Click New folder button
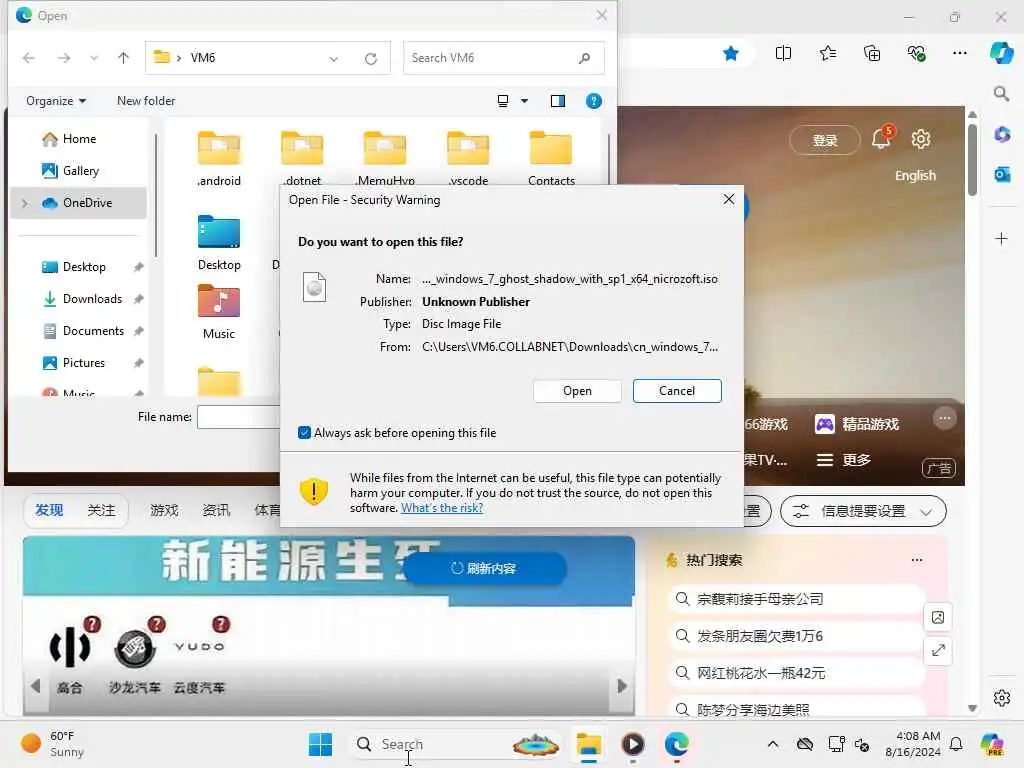Viewport: 1024px width, 768px height. pyautogui.click(x=146, y=101)
